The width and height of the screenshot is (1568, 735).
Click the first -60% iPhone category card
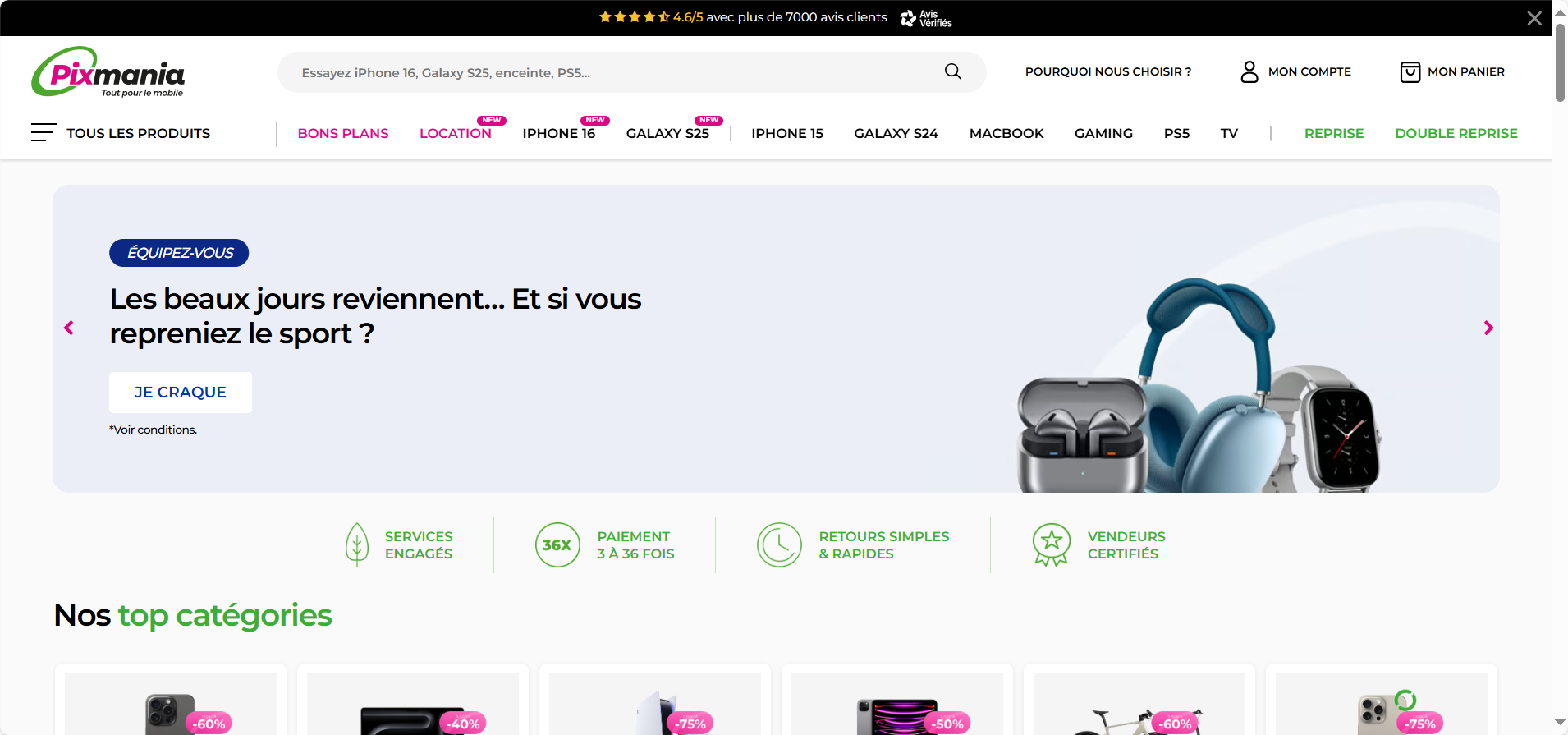(171, 700)
